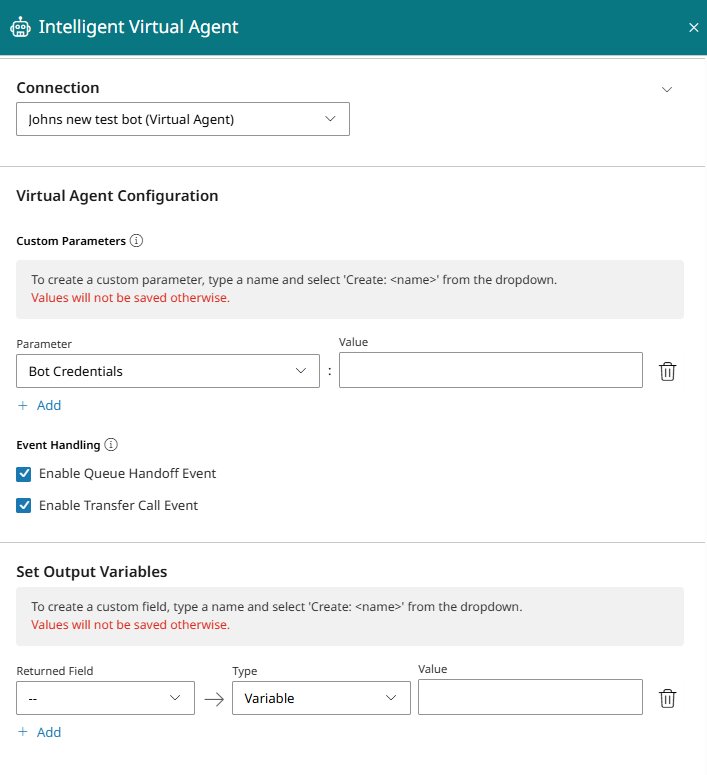Show info for Custom Parameters
The image size is (707, 775).
click(x=136, y=241)
